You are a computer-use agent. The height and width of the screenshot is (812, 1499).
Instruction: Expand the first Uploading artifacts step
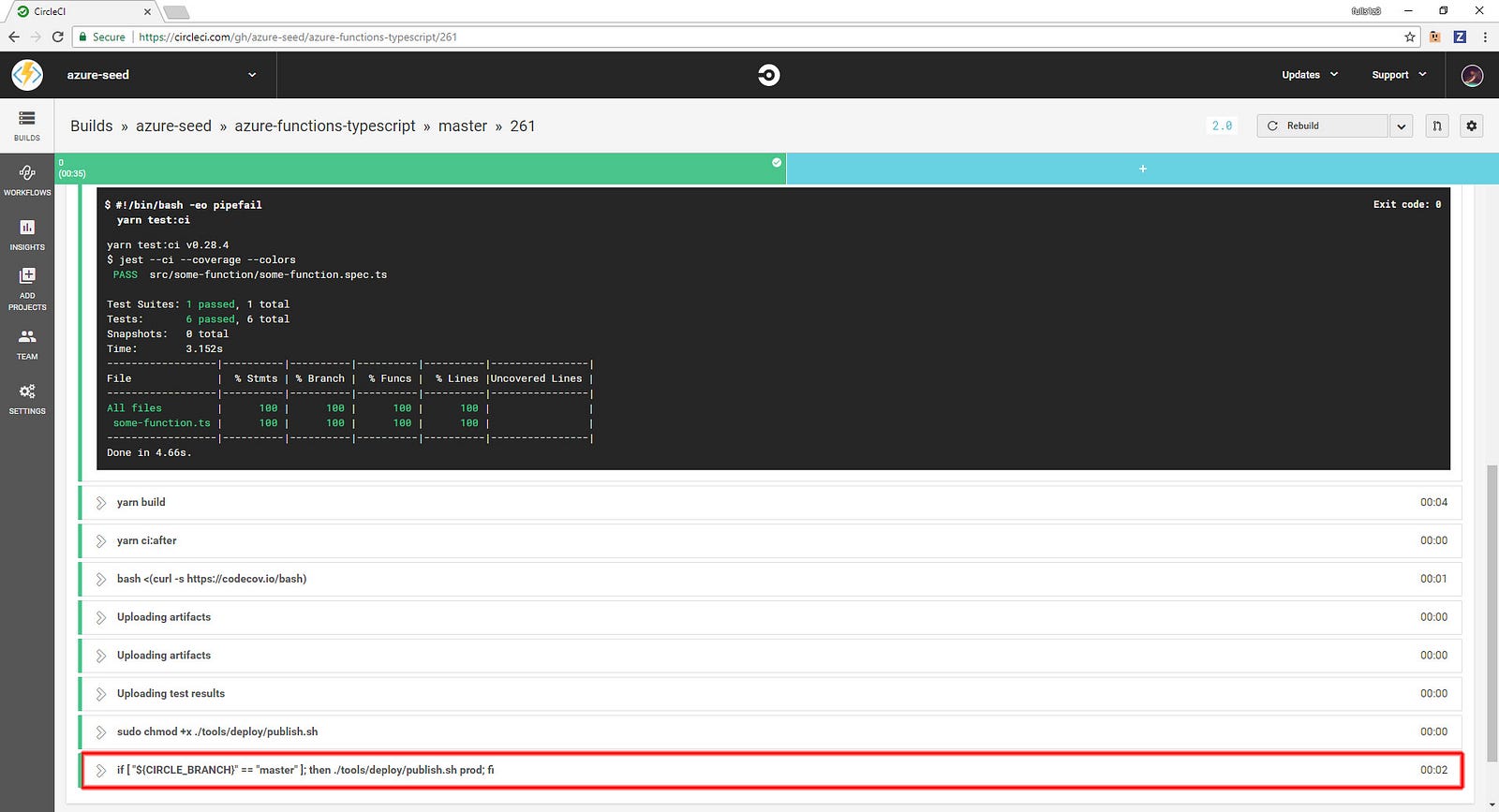(x=770, y=617)
